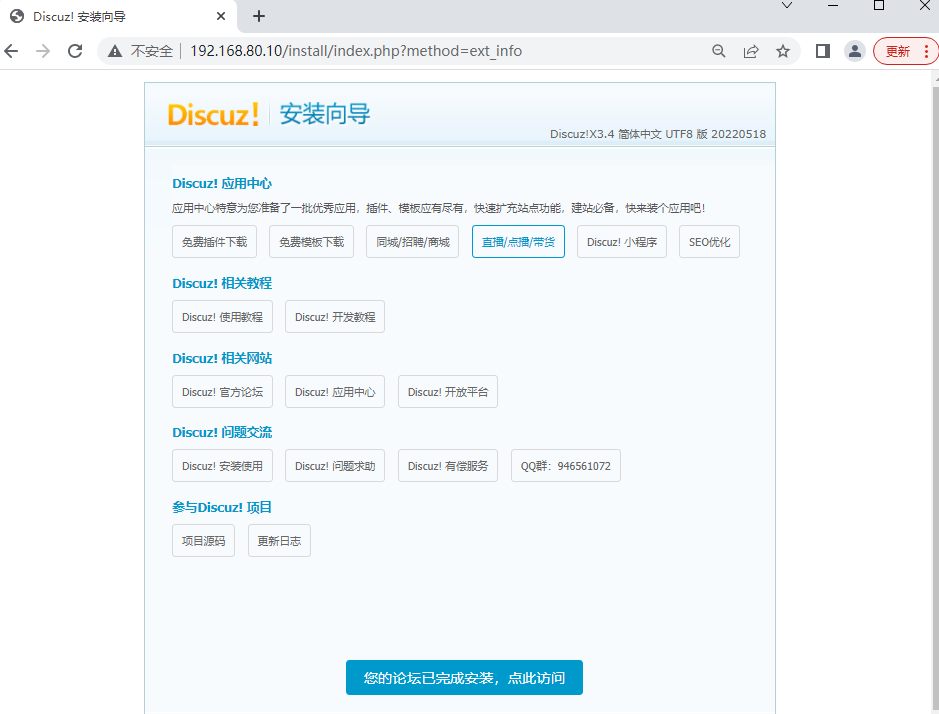
Task: Click 您的论坛已完成安装，点此访问 button
Action: pos(464,677)
